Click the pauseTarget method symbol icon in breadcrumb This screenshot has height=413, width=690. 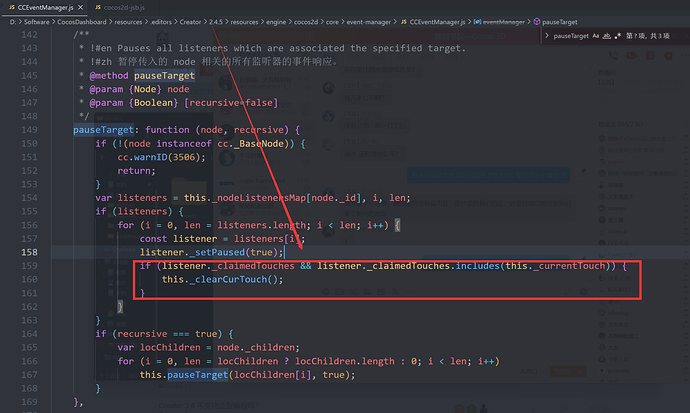point(536,22)
